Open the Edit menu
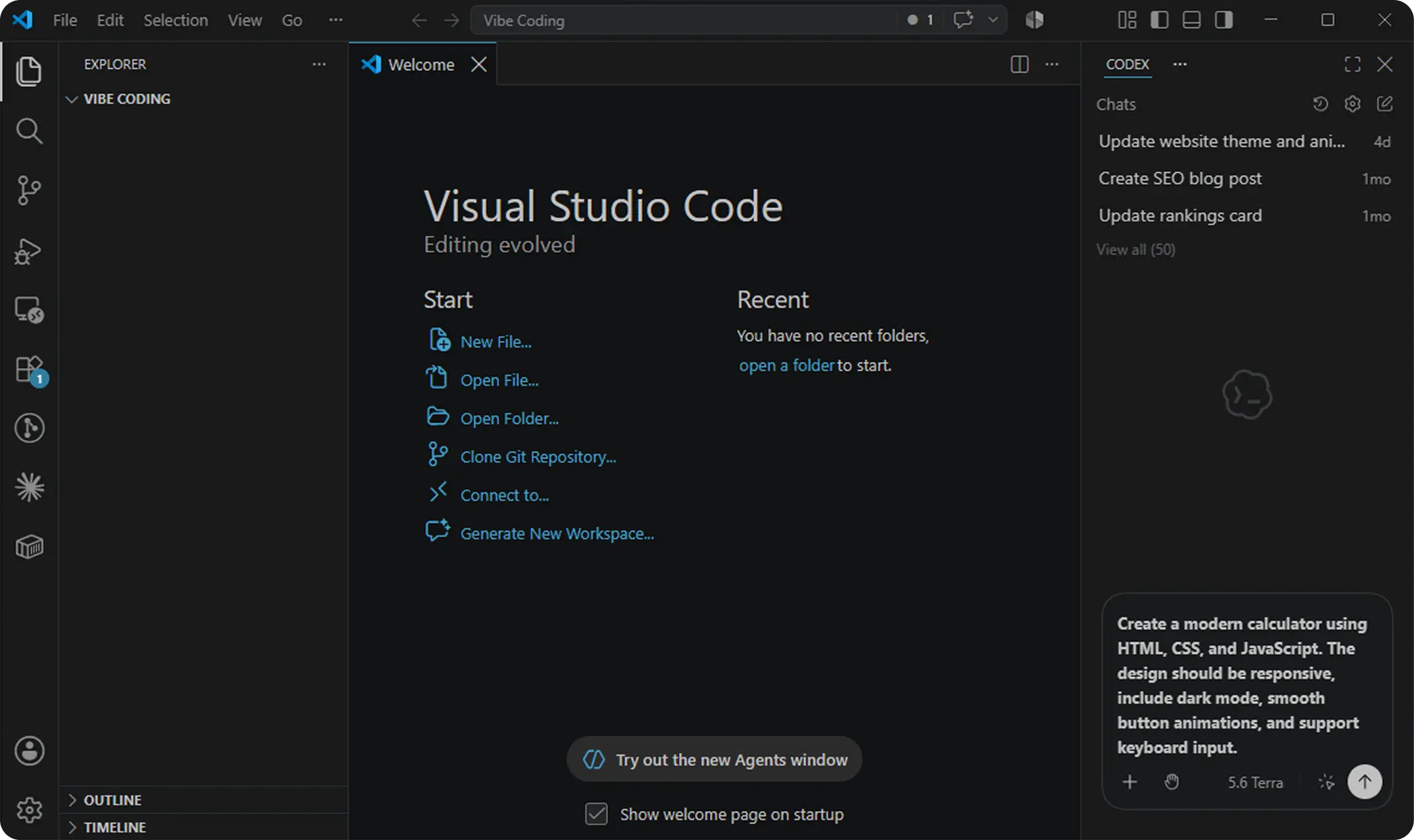1414x840 pixels. pos(110,20)
